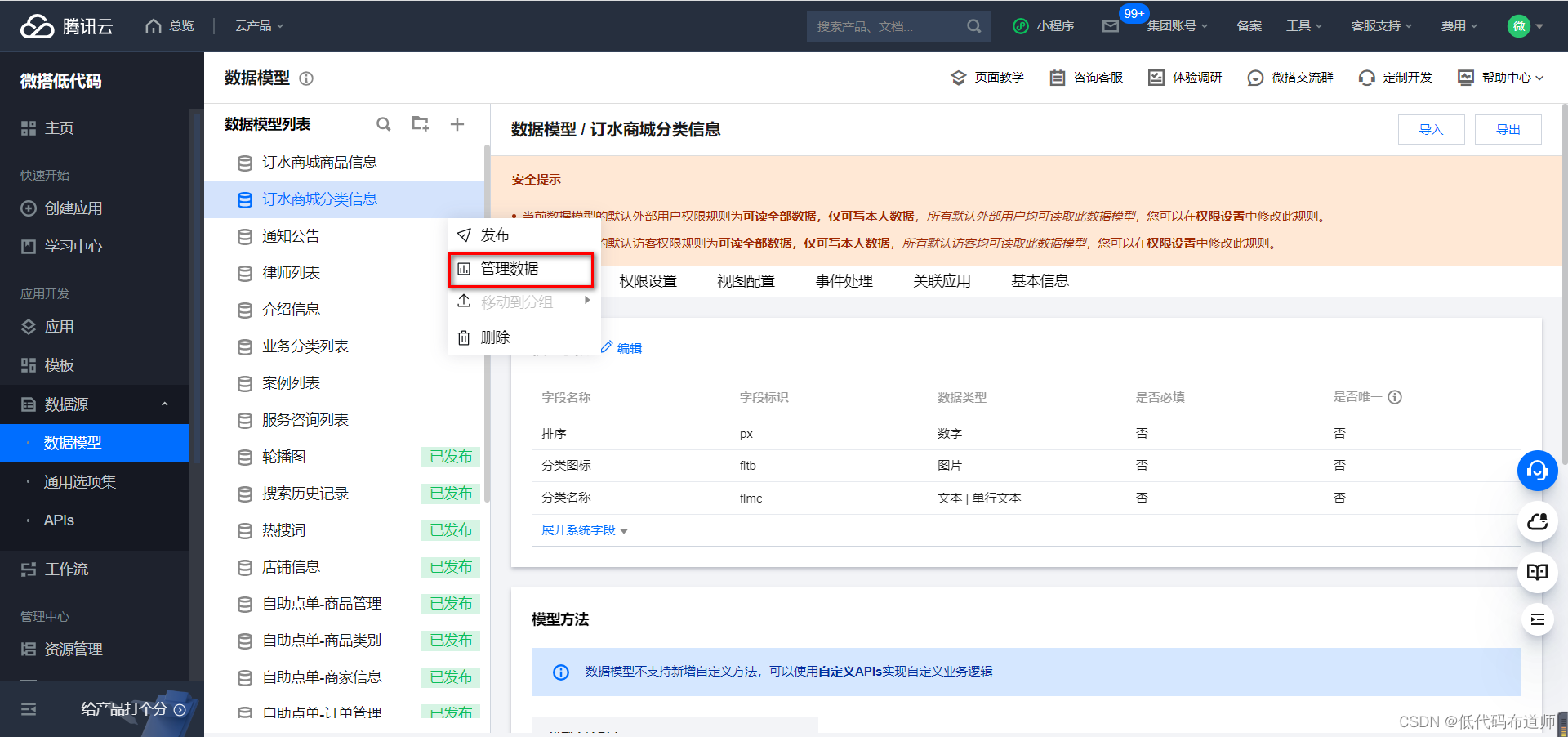This screenshot has height=737, width=1568.
Task: Select 订水商城商品信息 model
Action: (x=344, y=163)
